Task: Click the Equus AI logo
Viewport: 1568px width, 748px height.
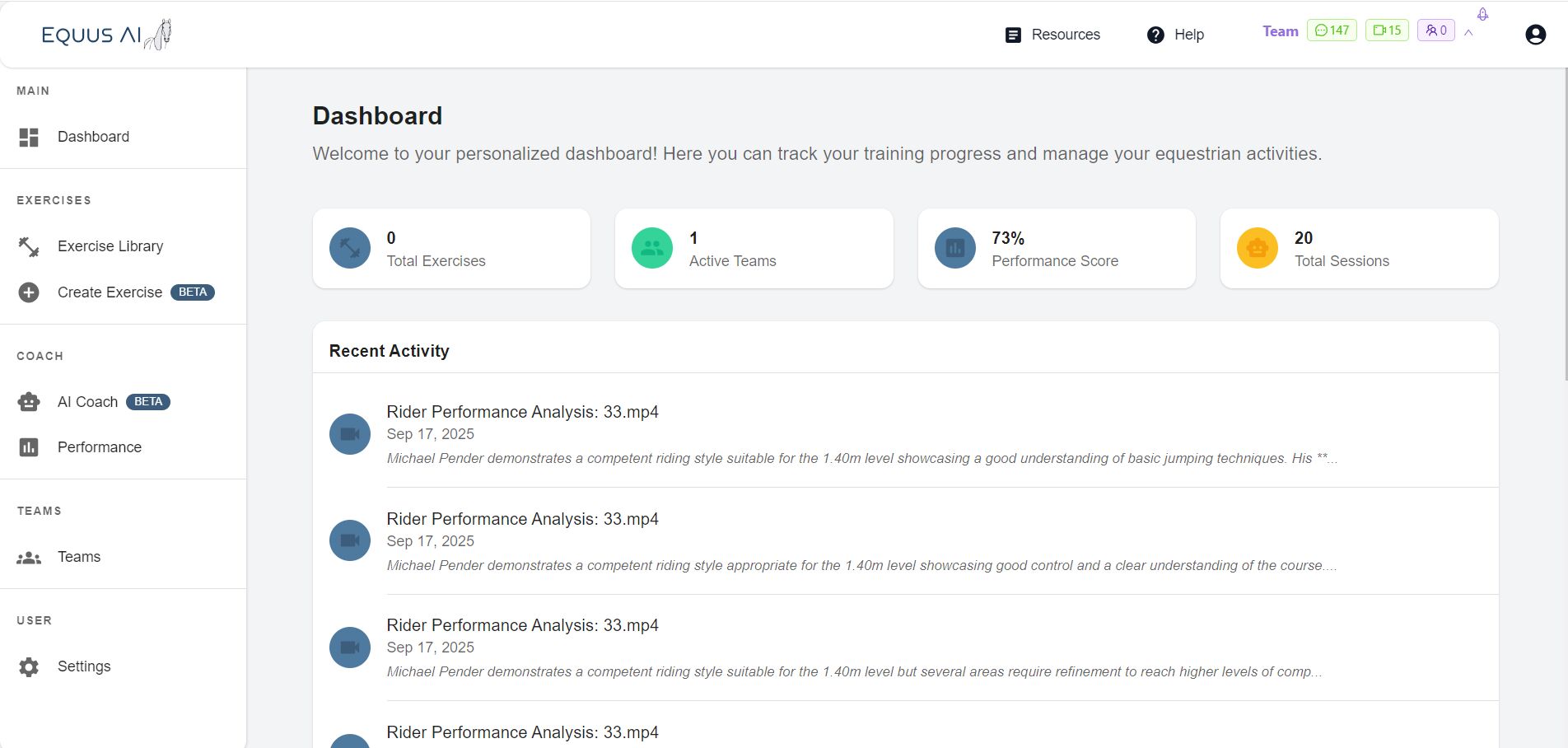Action: click(106, 35)
